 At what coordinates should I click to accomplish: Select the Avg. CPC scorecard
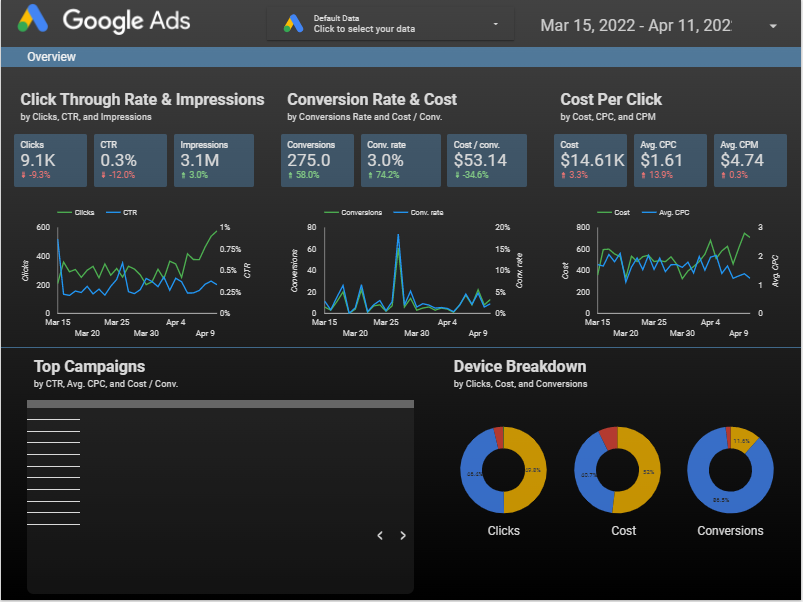tap(670, 160)
